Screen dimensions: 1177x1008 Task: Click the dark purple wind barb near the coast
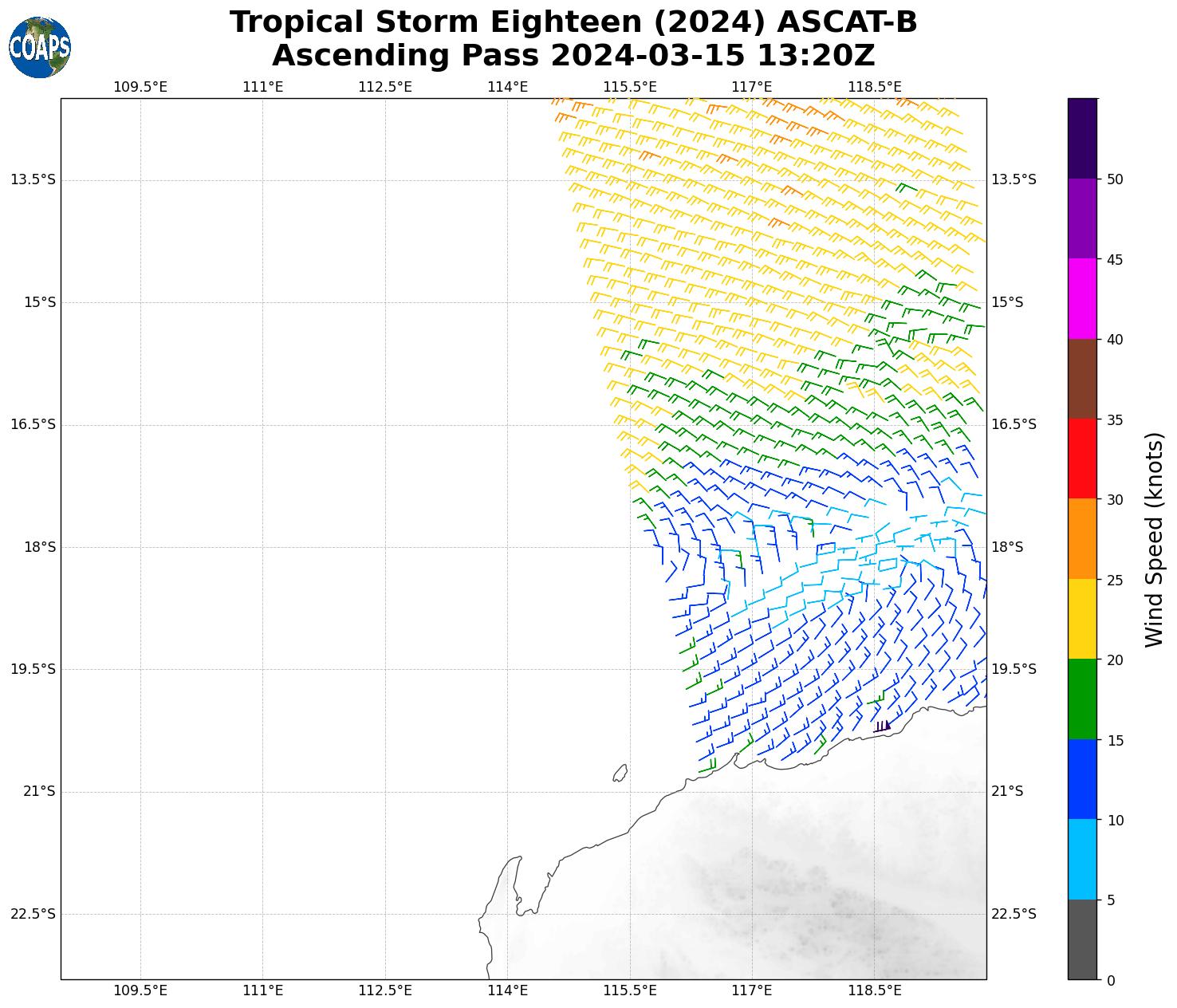click(x=881, y=726)
